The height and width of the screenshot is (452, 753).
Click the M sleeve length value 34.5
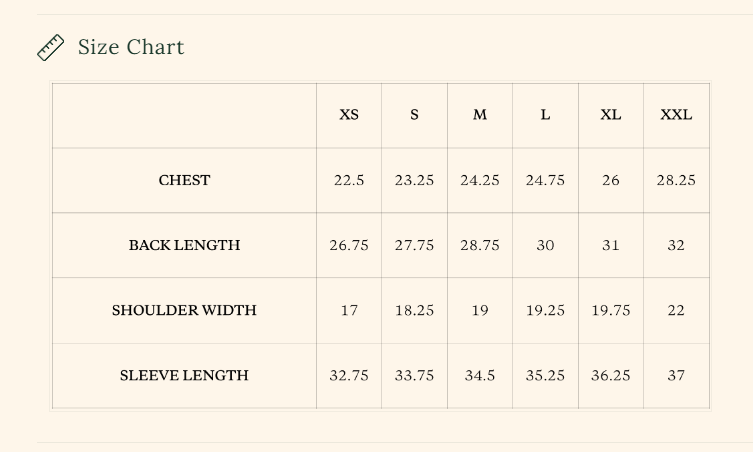(x=480, y=376)
